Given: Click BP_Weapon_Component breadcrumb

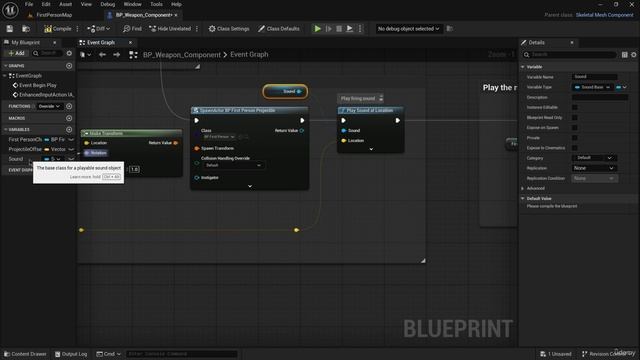Looking at the screenshot, I should (x=182, y=55).
